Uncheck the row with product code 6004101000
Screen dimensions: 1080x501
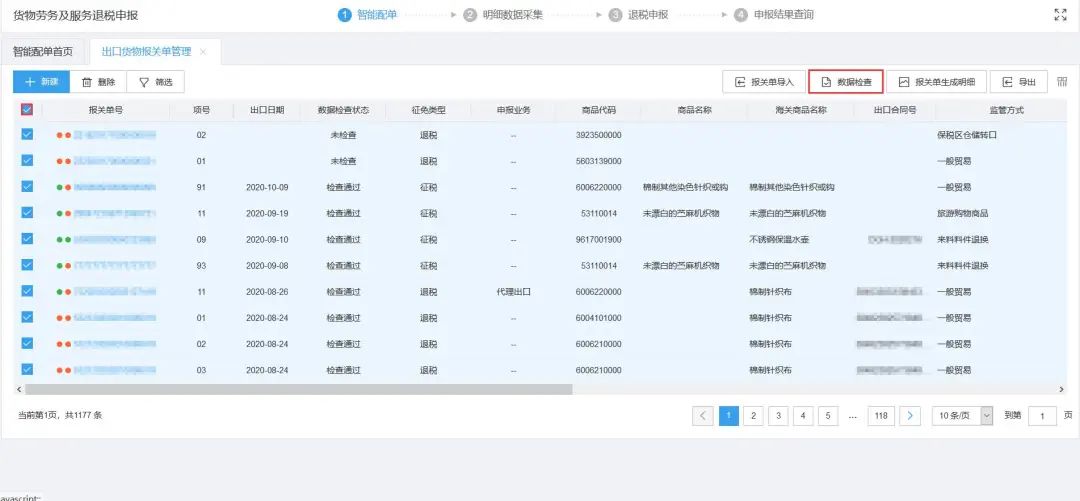coord(28,318)
